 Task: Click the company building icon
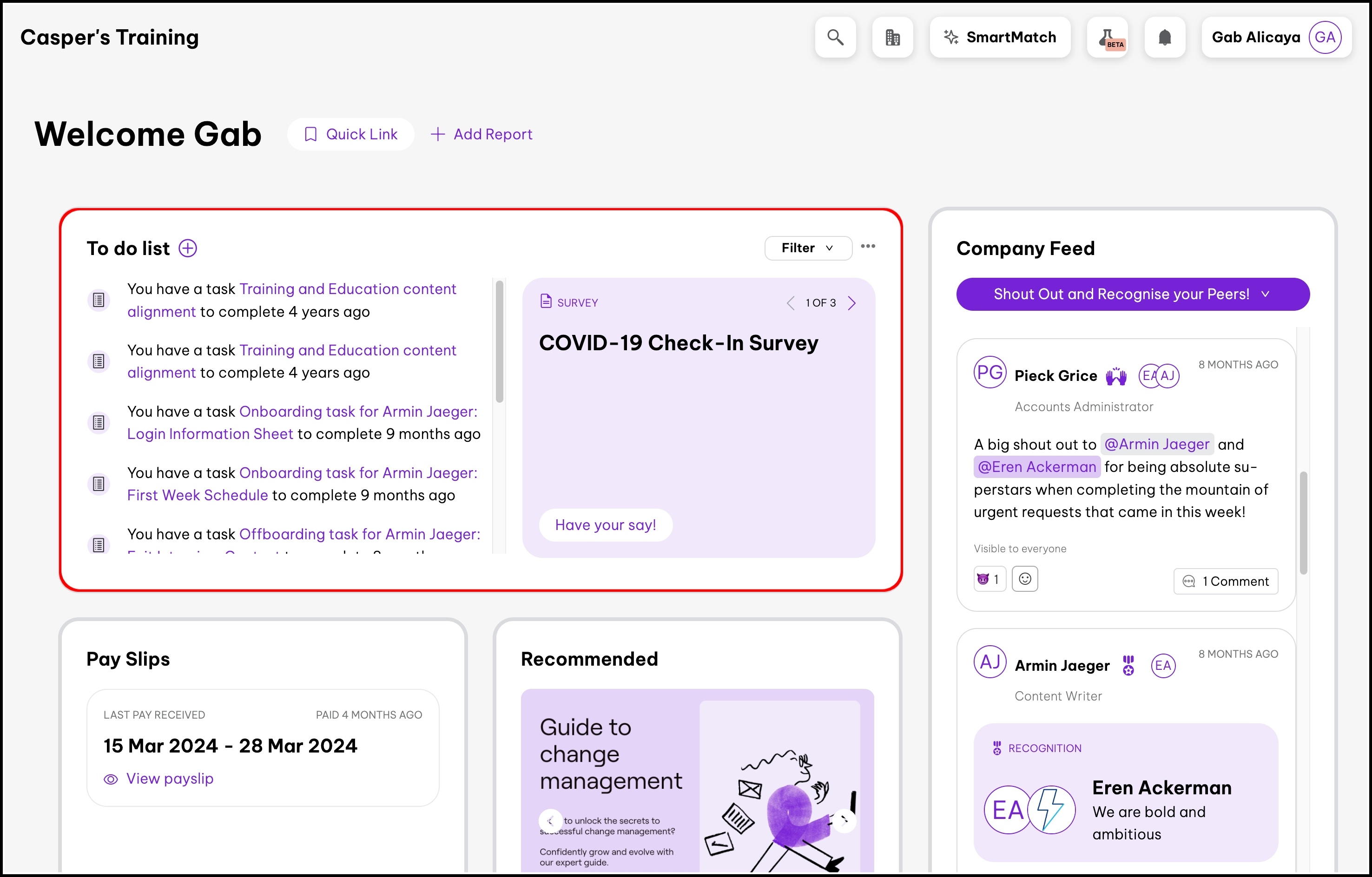pyautogui.click(x=892, y=38)
